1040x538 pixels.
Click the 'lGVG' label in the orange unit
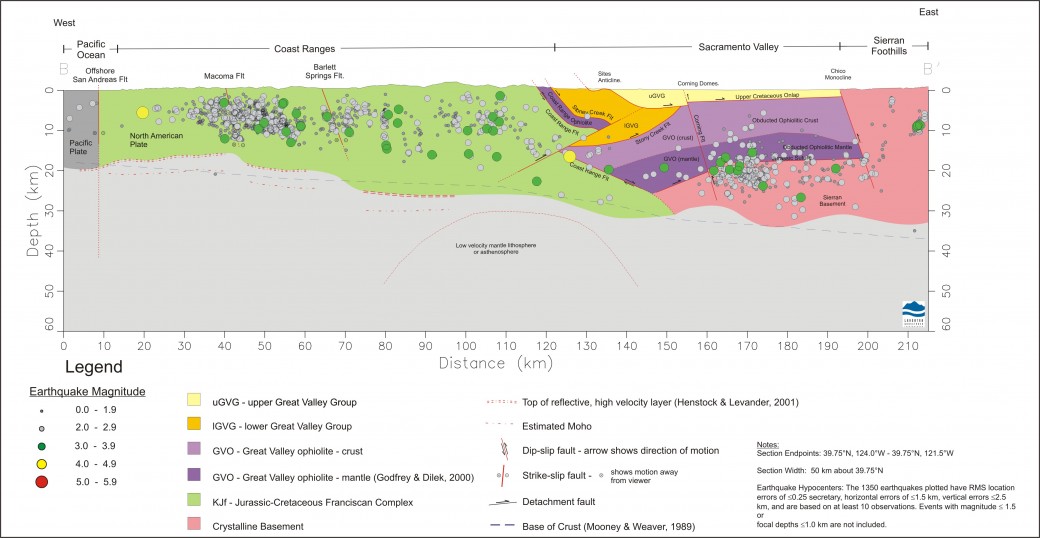(x=631, y=125)
